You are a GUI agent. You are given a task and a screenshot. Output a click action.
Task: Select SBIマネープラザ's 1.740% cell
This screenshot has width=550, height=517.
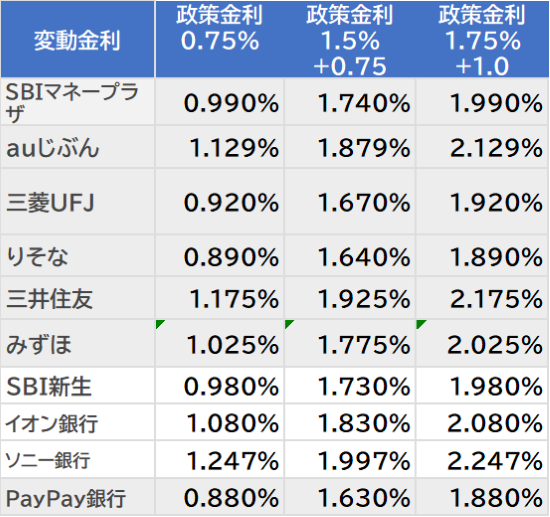350,101
